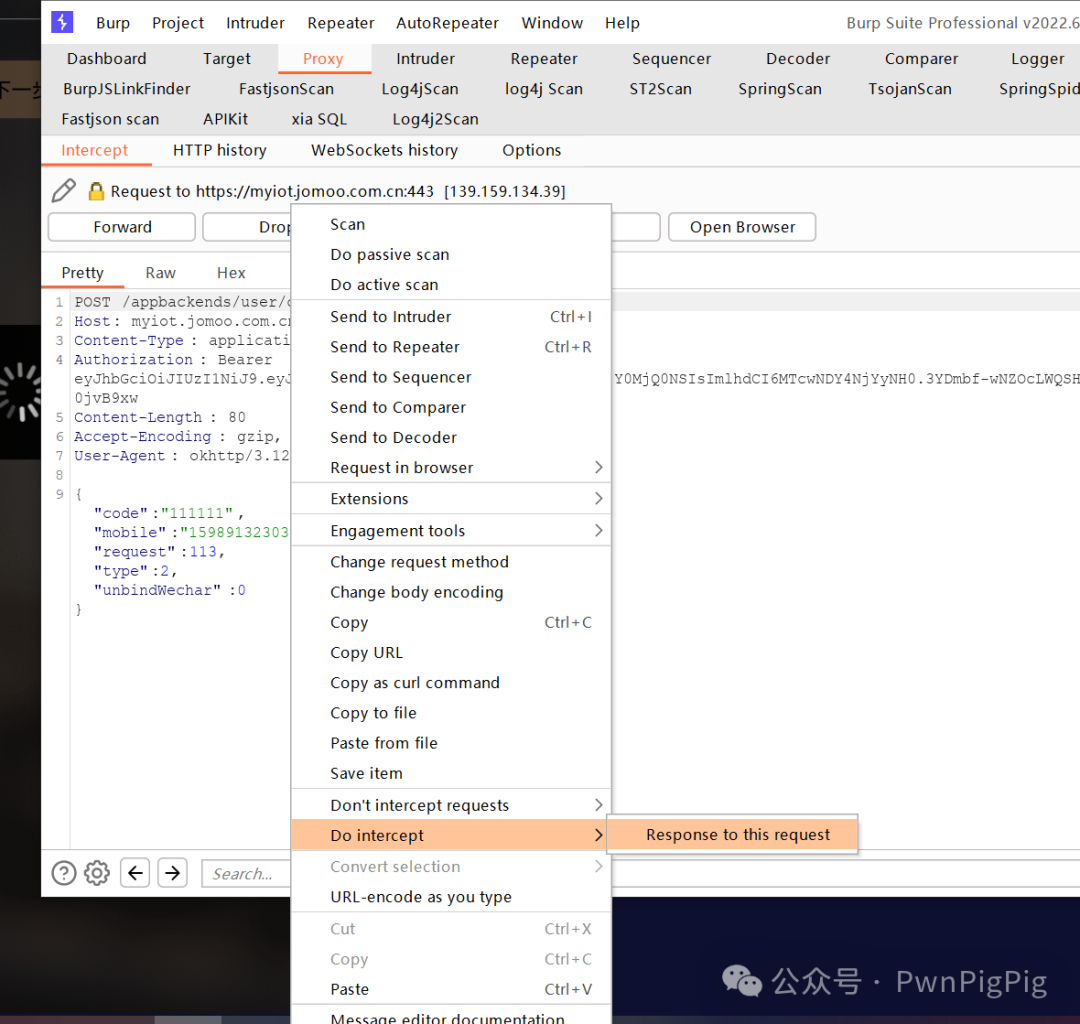Screen dimensions: 1080x1024
Task: Switch message view to Raw
Action: (x=160, y=273)
